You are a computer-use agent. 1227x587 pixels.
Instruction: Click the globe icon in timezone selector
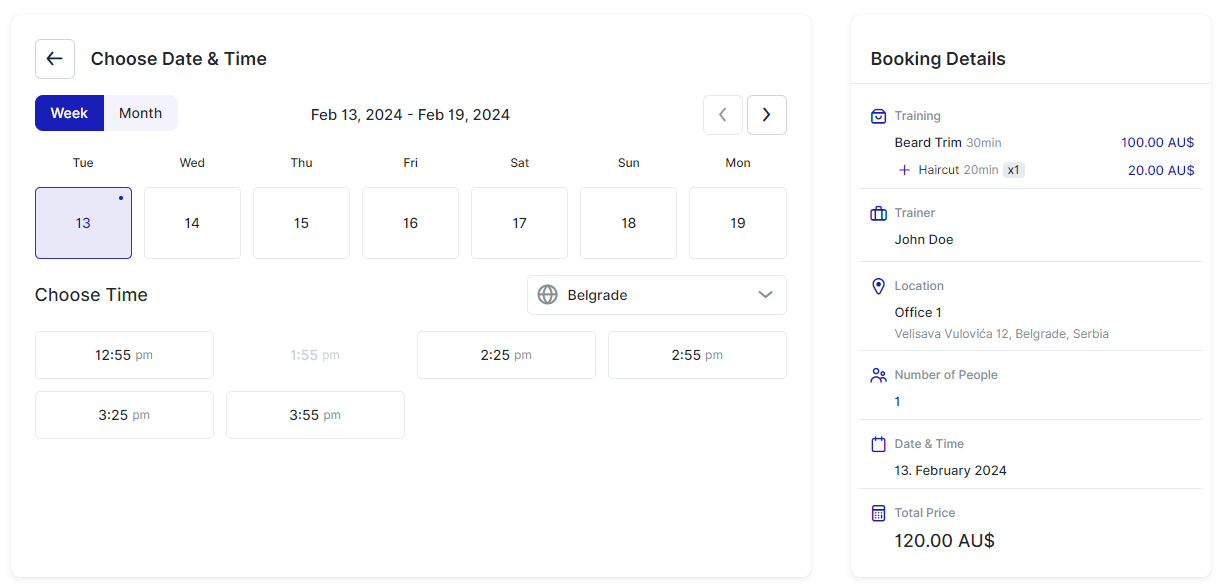(x=547, y=295)
